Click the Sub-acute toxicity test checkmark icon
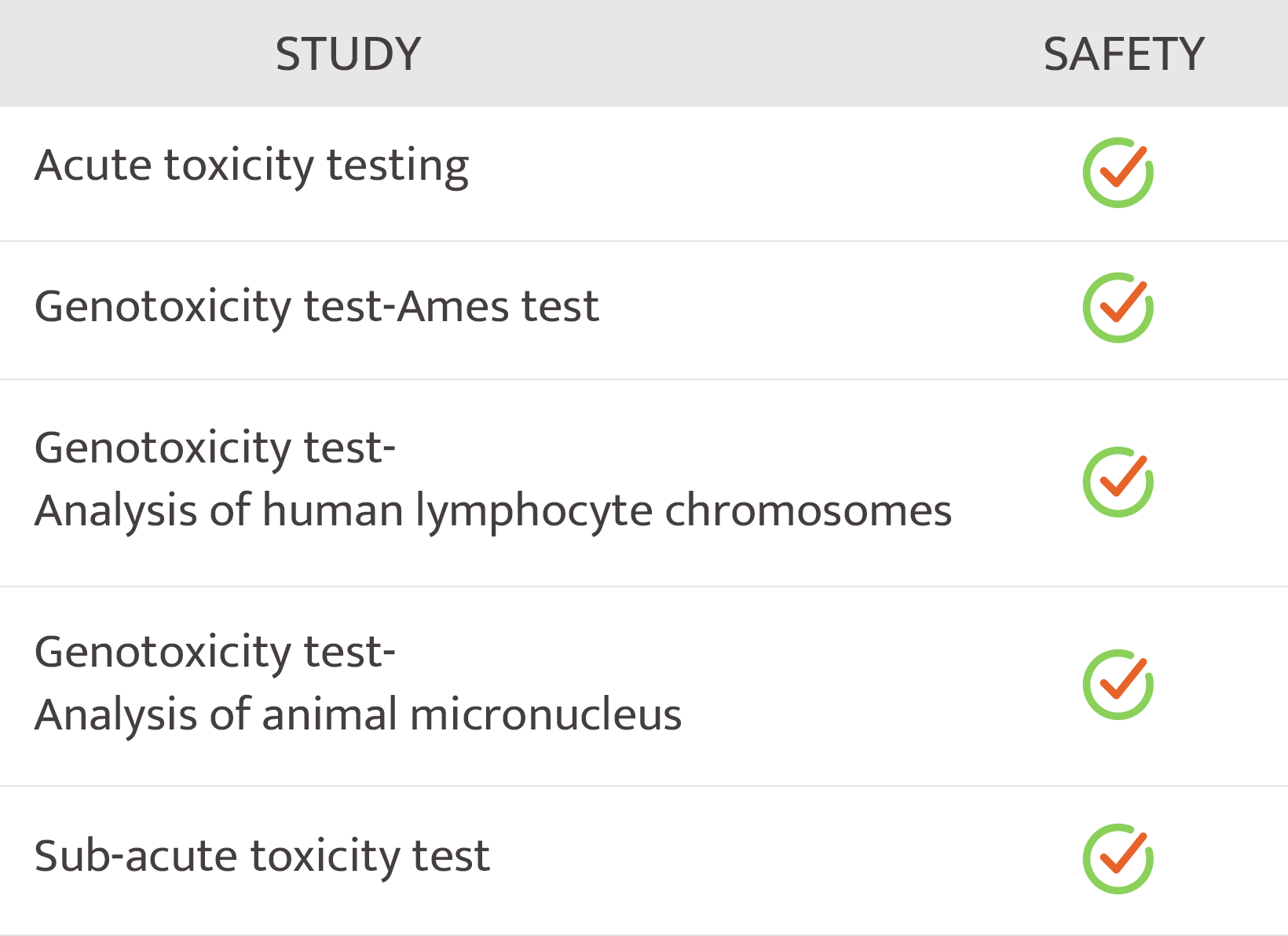Screen dimensions: 1288x936 [1118, 859]
